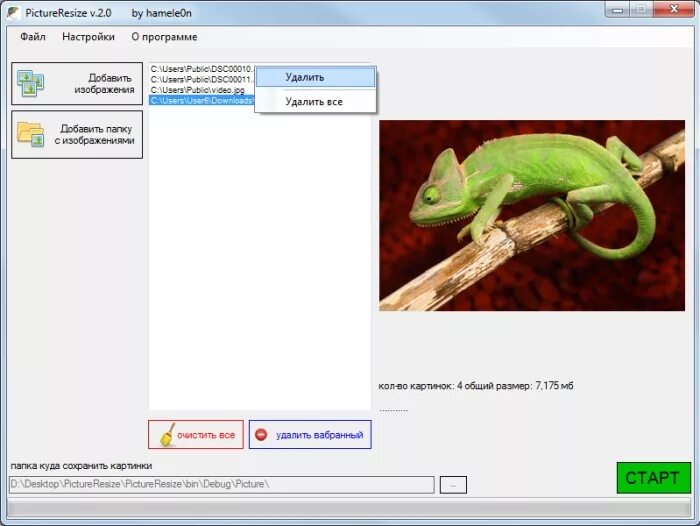Select the highlighted C:\Users\User6\Downloads entry
Image resolution: width=700 pixels, height=526 pixels.
pyautogui.click(x=202, y=100)
